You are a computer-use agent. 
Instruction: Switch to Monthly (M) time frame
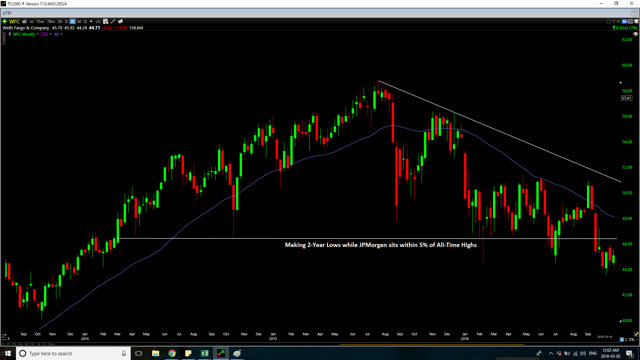point(79,21)
